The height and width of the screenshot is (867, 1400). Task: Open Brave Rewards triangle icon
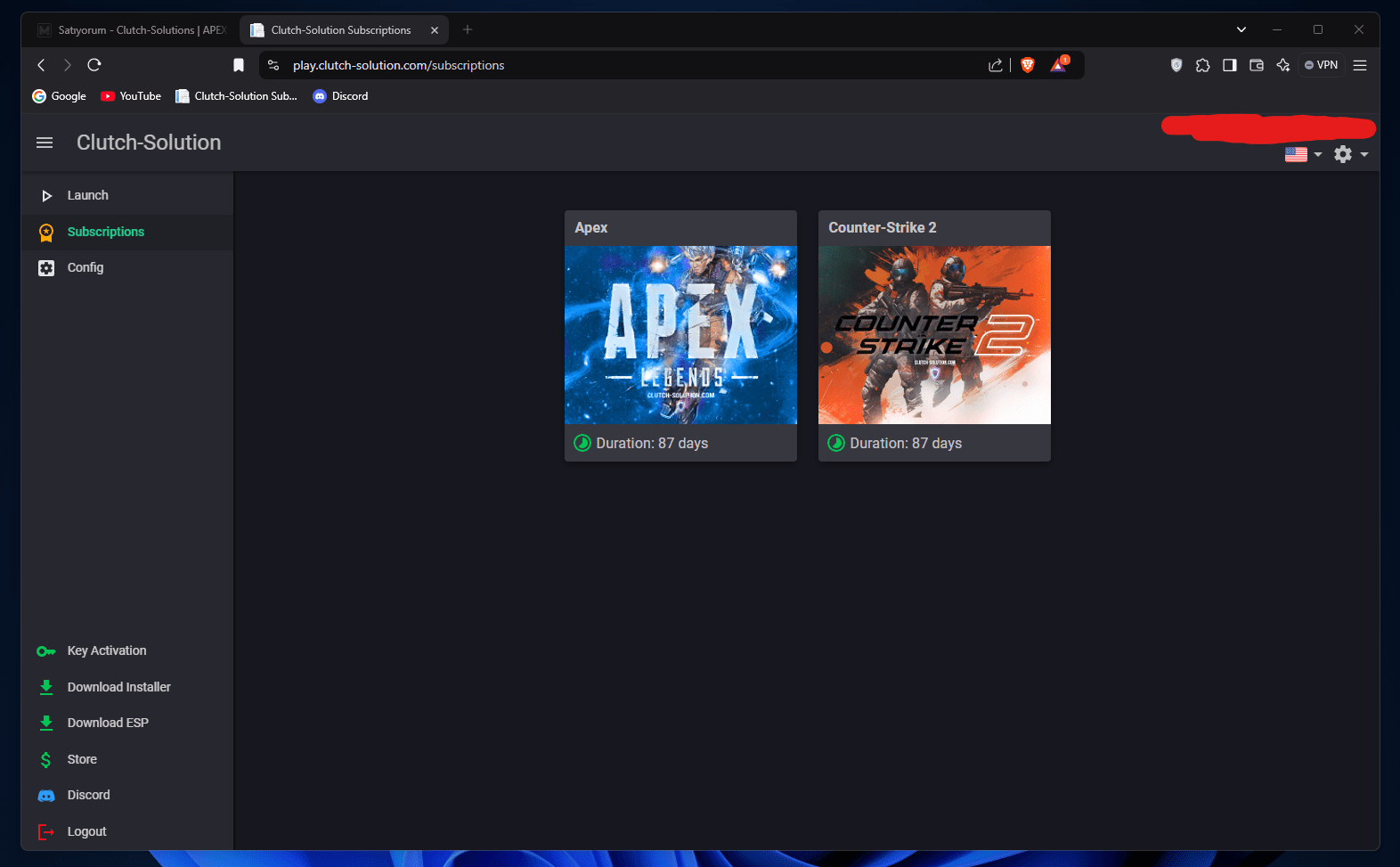pos(1059,64)
